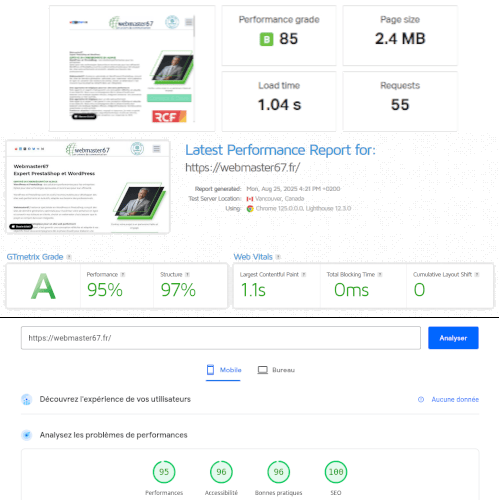Image resolution: width=500 pixels, height=500 pixels.
Task: Click the 1.1s Largest Contentful Paint value
Action: coord(253,290)
